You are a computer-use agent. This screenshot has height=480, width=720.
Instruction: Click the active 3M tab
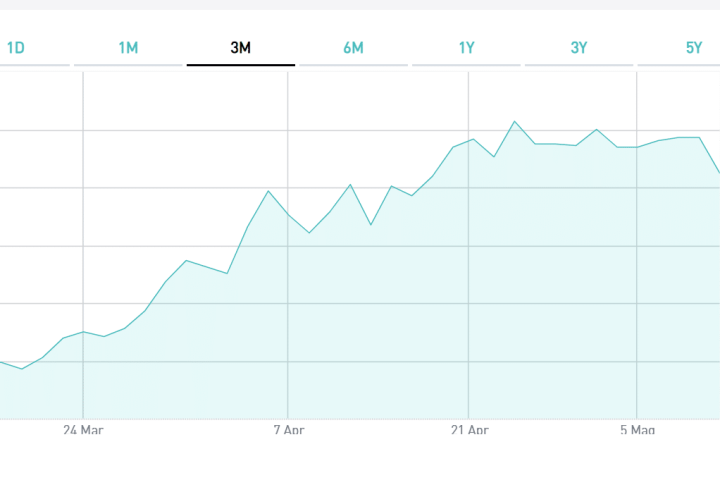(240, 48)
